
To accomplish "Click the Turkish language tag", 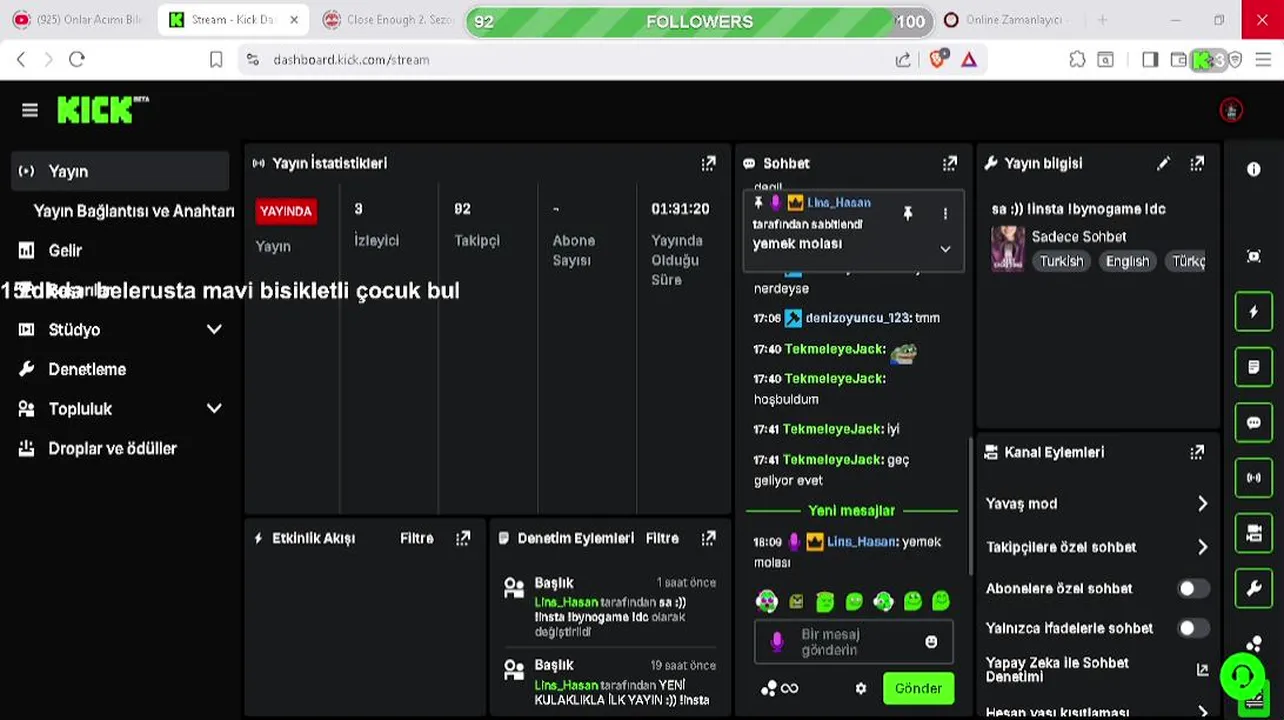I will 1061,261.
